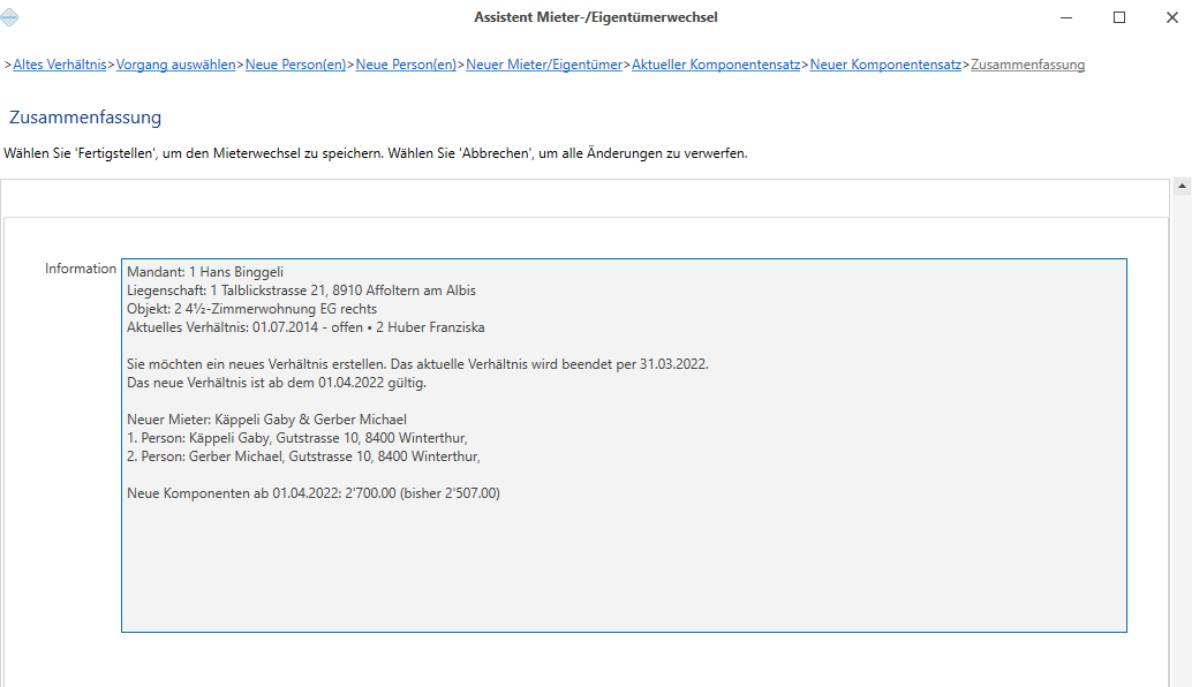Open the 'Altes Verhältnis' breadcrumb step
1192x687 pixels.
coord(59,65)
